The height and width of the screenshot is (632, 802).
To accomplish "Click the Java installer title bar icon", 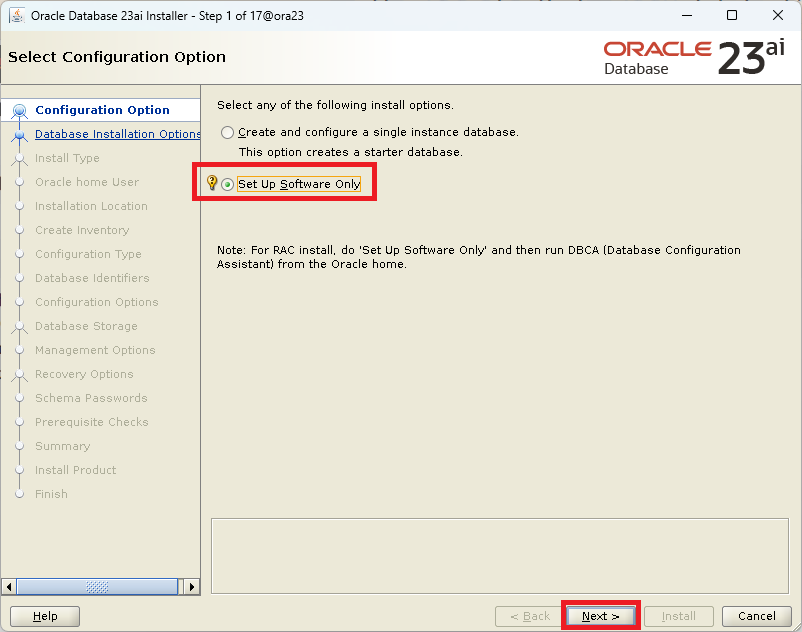I will pyautogui.click(x=17, y=16).
